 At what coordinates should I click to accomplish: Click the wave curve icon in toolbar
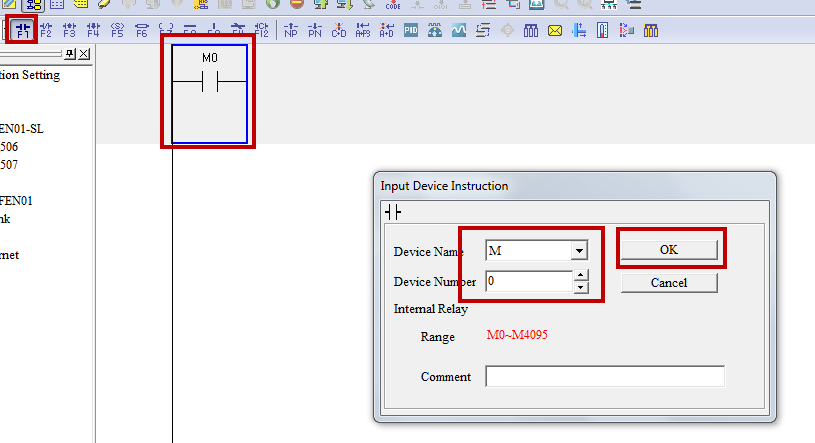(x=459, y=30)
